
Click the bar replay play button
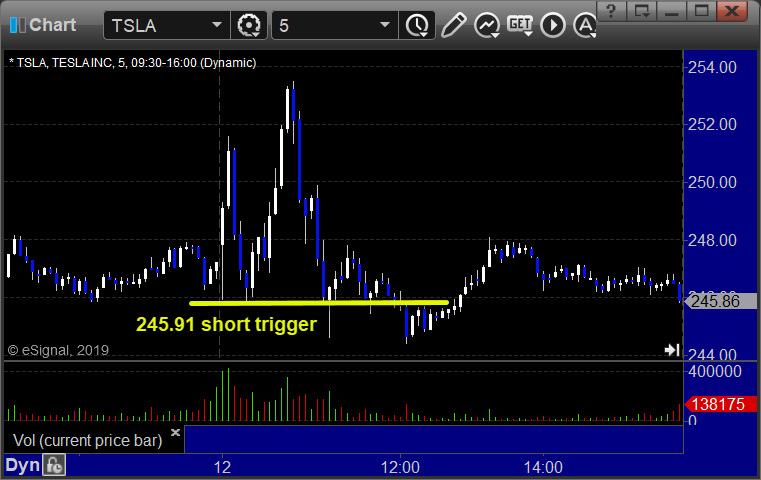(553, 25)
